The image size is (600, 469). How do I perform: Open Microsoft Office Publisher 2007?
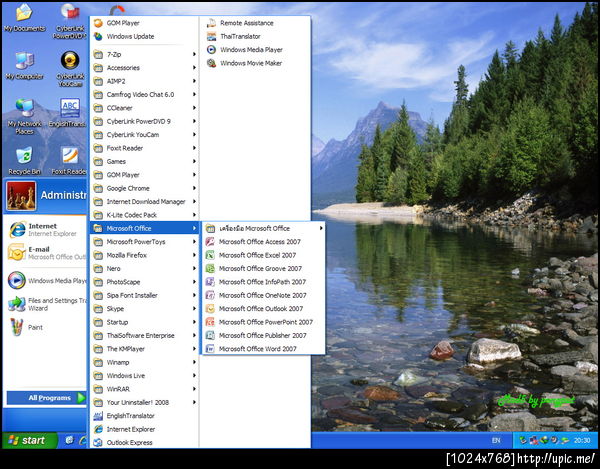click(263, 335)
